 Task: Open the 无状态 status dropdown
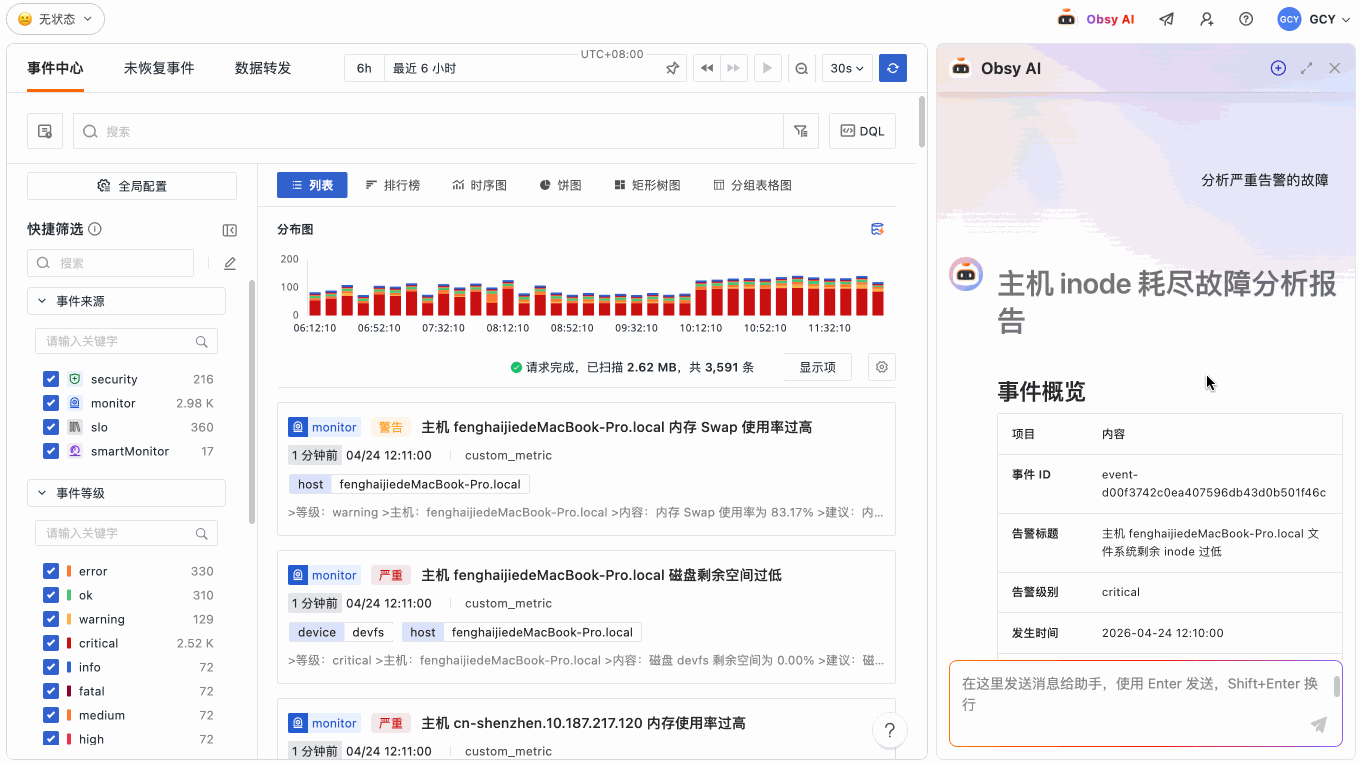coord(55,19)
